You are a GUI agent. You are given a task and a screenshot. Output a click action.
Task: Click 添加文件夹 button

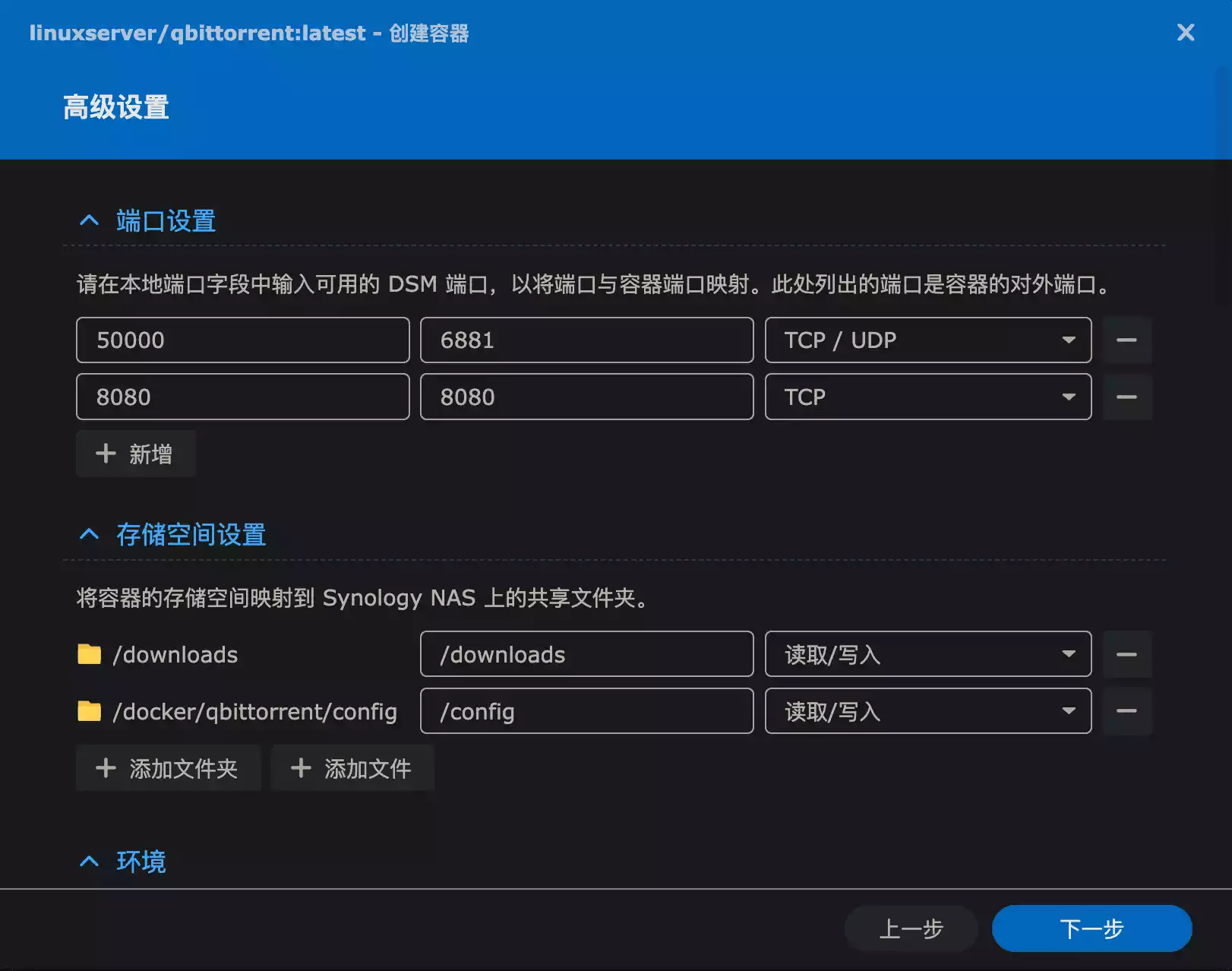pos(168,768)
